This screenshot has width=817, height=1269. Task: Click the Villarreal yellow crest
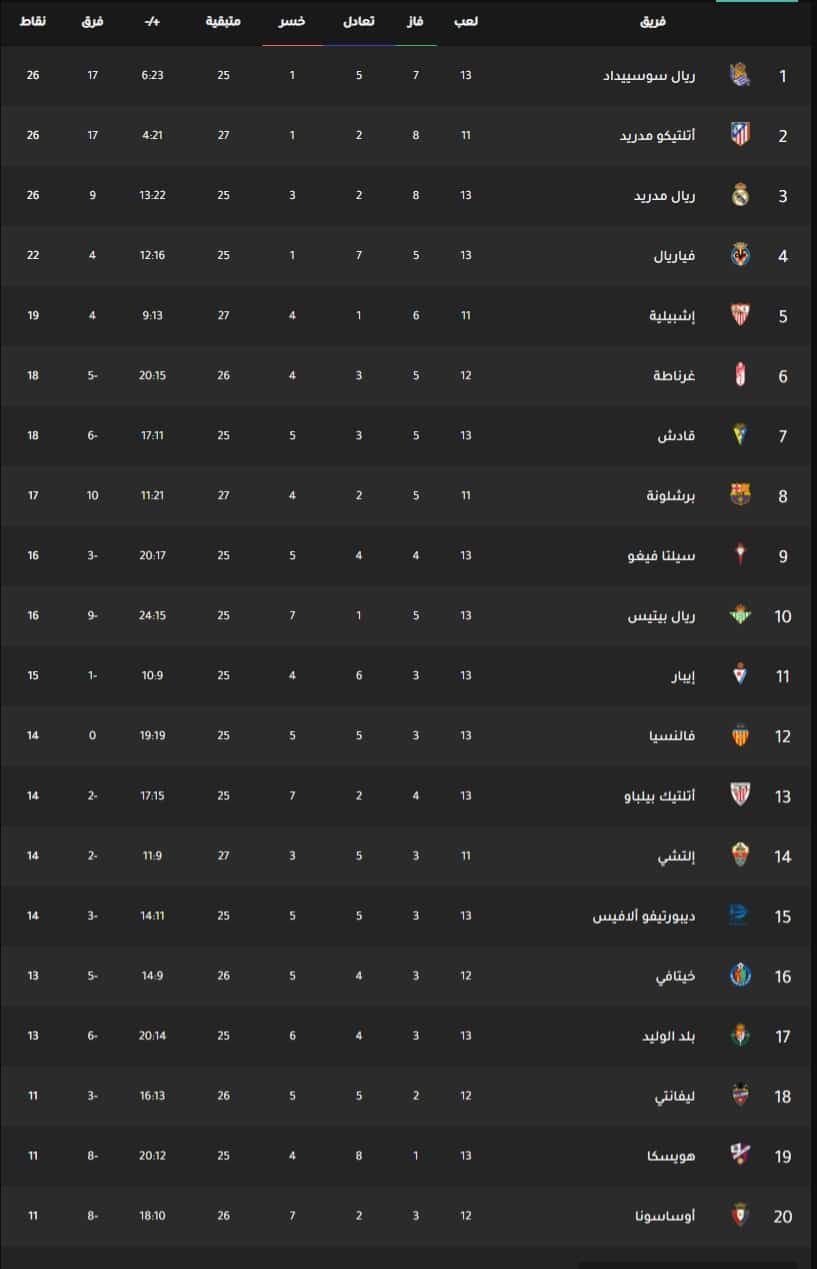click(x=740, y=255)
